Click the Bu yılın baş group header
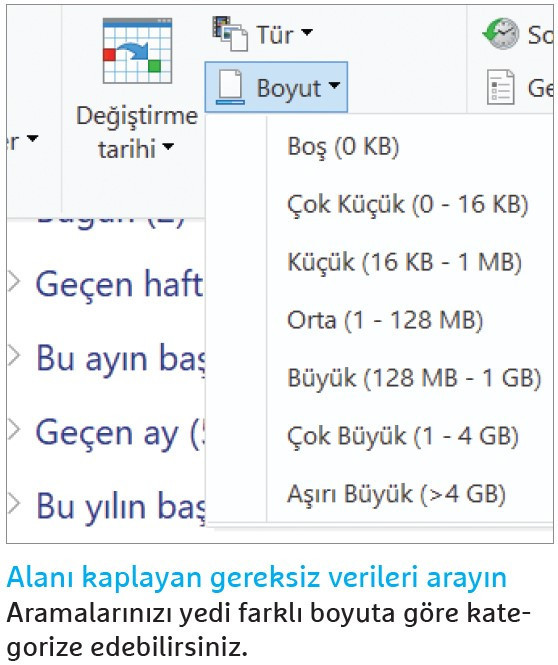The width and height of the screenshot is (558, 665). [x=120, y=507]
